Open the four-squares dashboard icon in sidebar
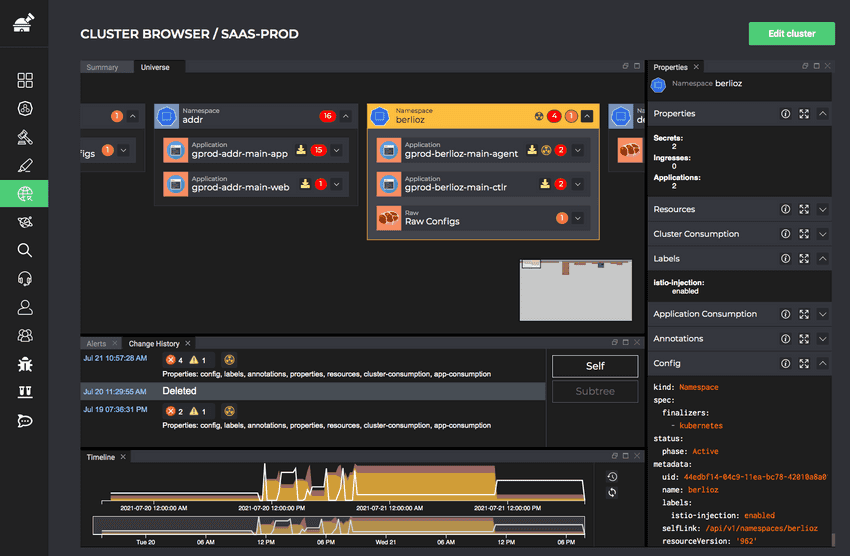850x556 pixels. 25,80
